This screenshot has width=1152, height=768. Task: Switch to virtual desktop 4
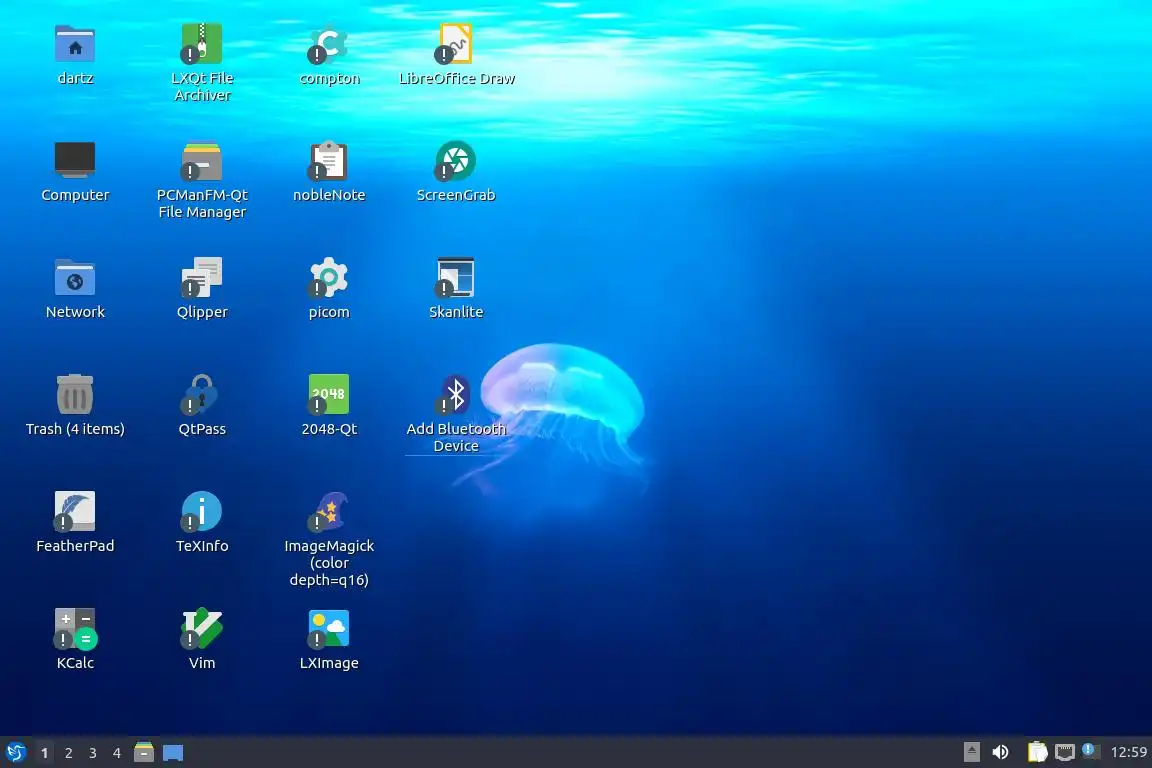coord(116,753)
